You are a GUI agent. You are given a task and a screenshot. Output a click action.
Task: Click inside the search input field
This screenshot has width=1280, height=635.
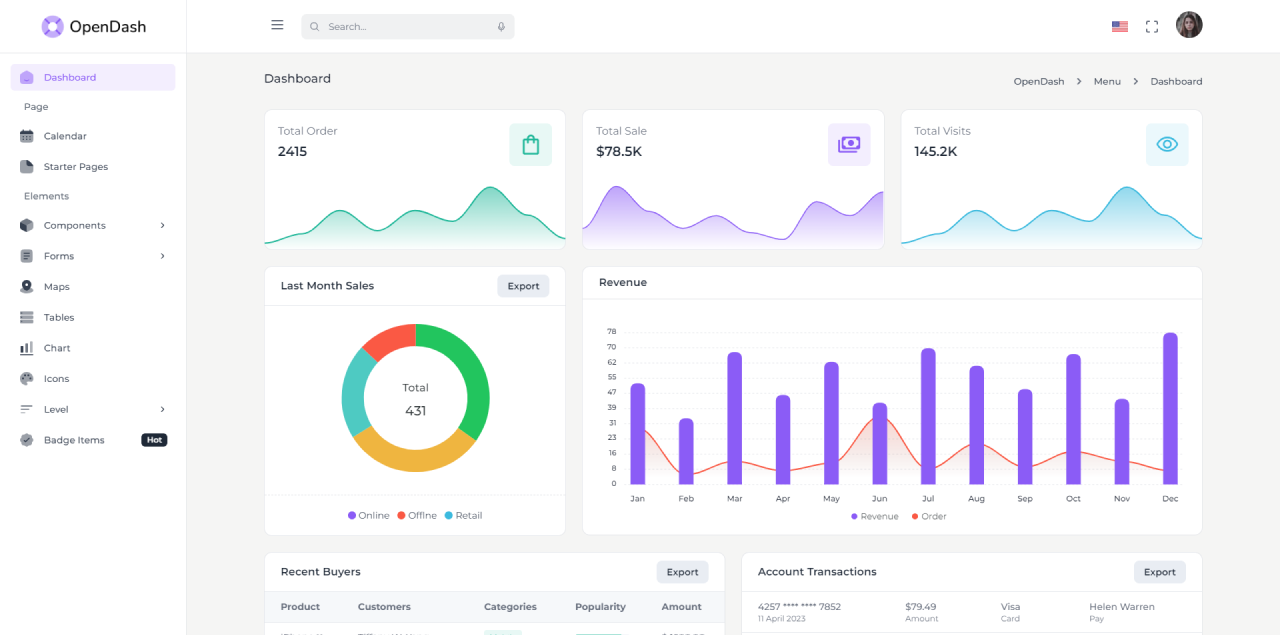click(x=400, y=26)
